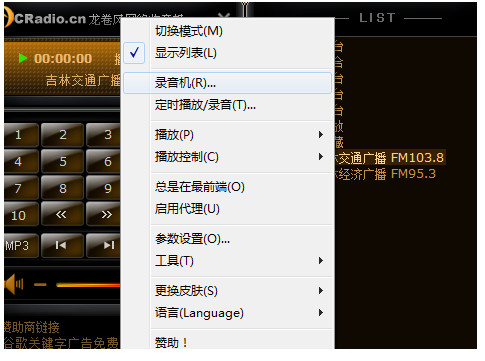The width and height of the screenshot is (485, 361).
Task: Select preset station button 9
Action: 104,188
